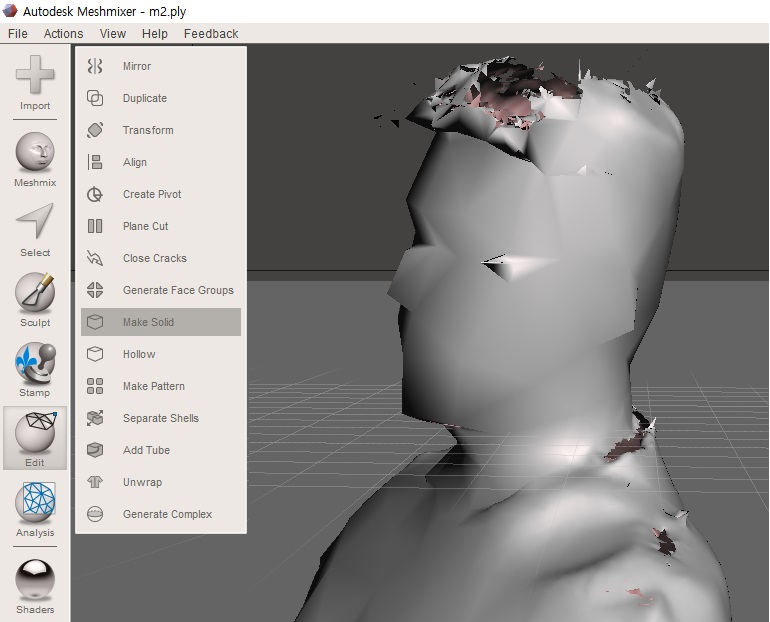Open the File menu
Screen dimensions: 770x622
pyautogui.click(x=18, y=33)
